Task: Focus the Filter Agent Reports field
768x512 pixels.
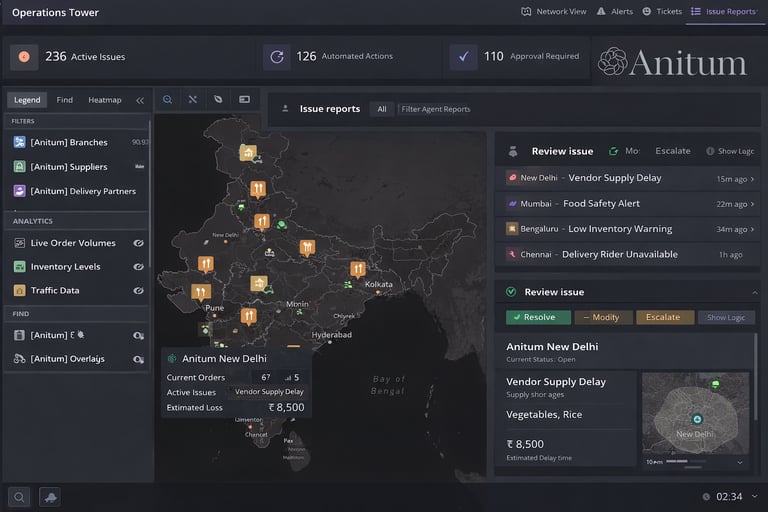Action: (435, 109)
